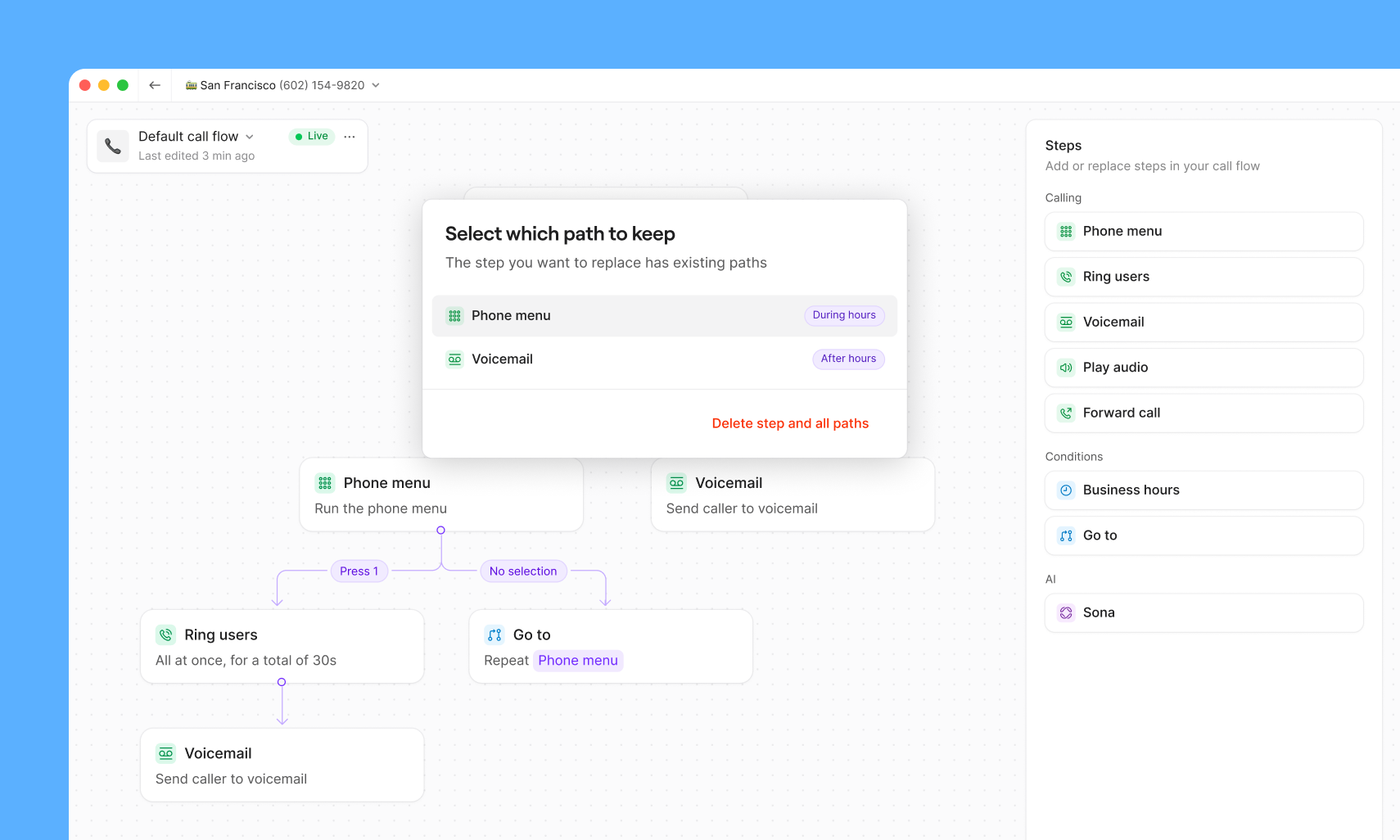The image size is (1400, 840).
Task: Click the Live status badge
Action: coord(312,136)
